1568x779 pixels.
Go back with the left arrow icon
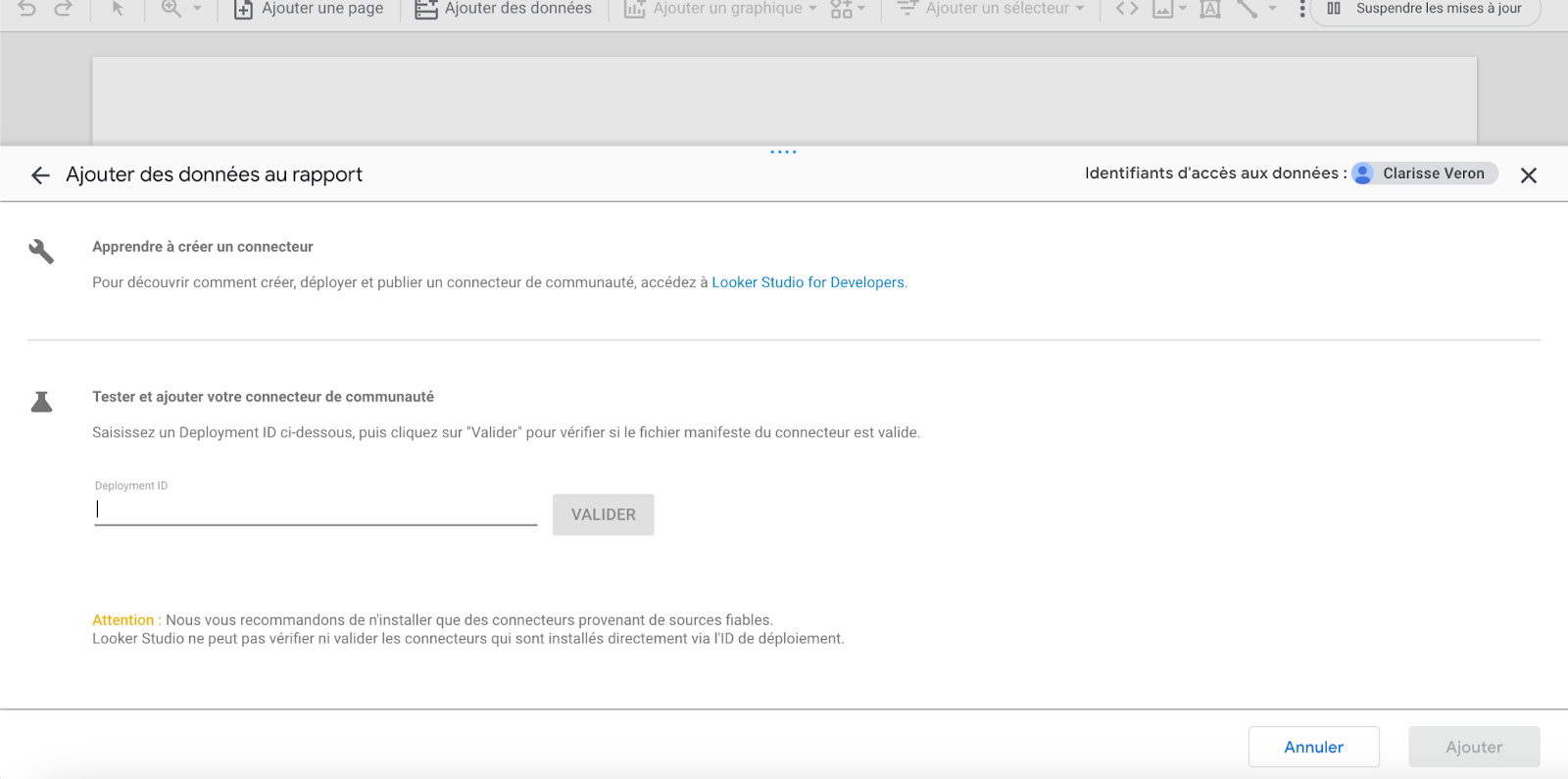point(40,175)
